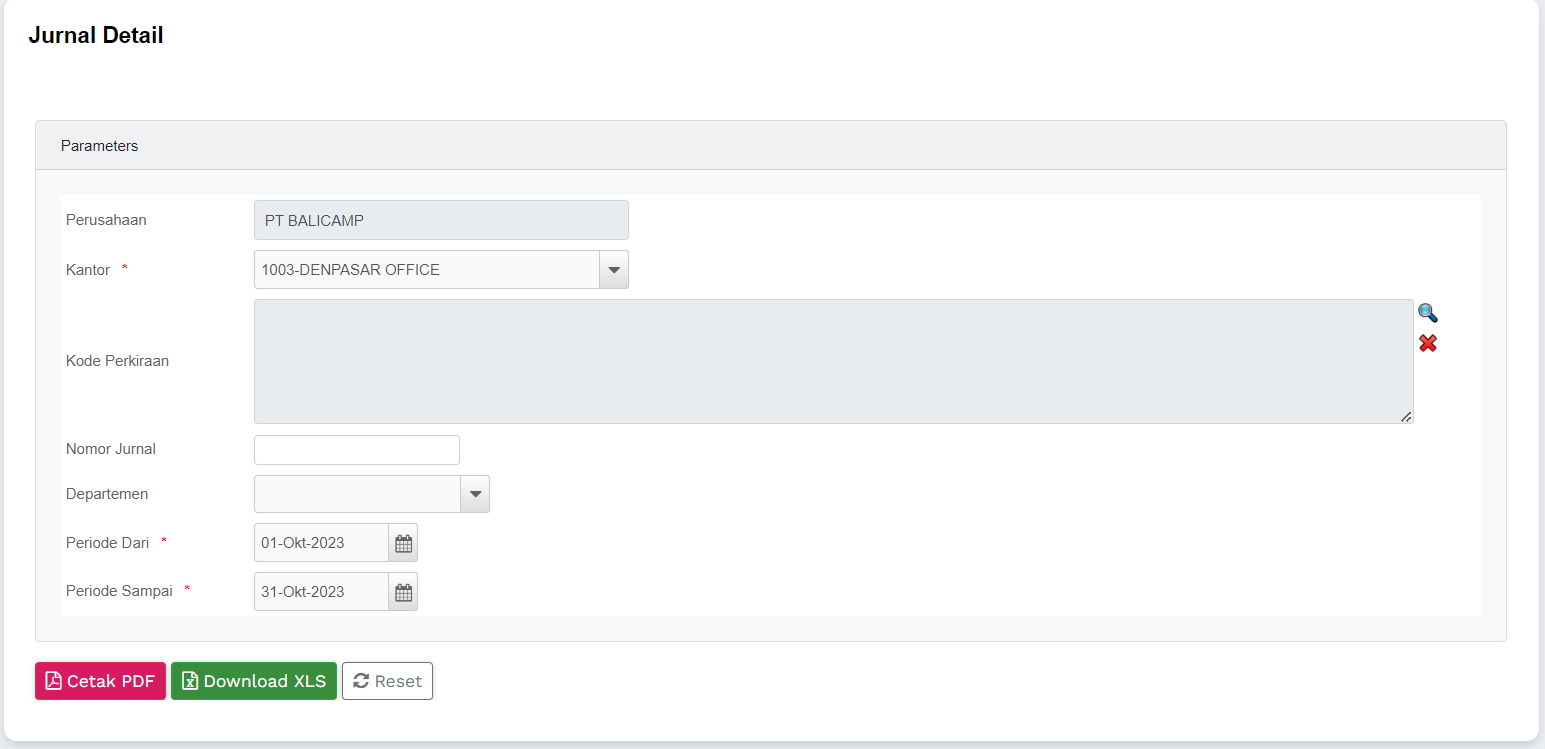Screen dimensions: 1545x749
Task: Reset the parameters form
Action: pyautogui.click(x=387, y=681)
